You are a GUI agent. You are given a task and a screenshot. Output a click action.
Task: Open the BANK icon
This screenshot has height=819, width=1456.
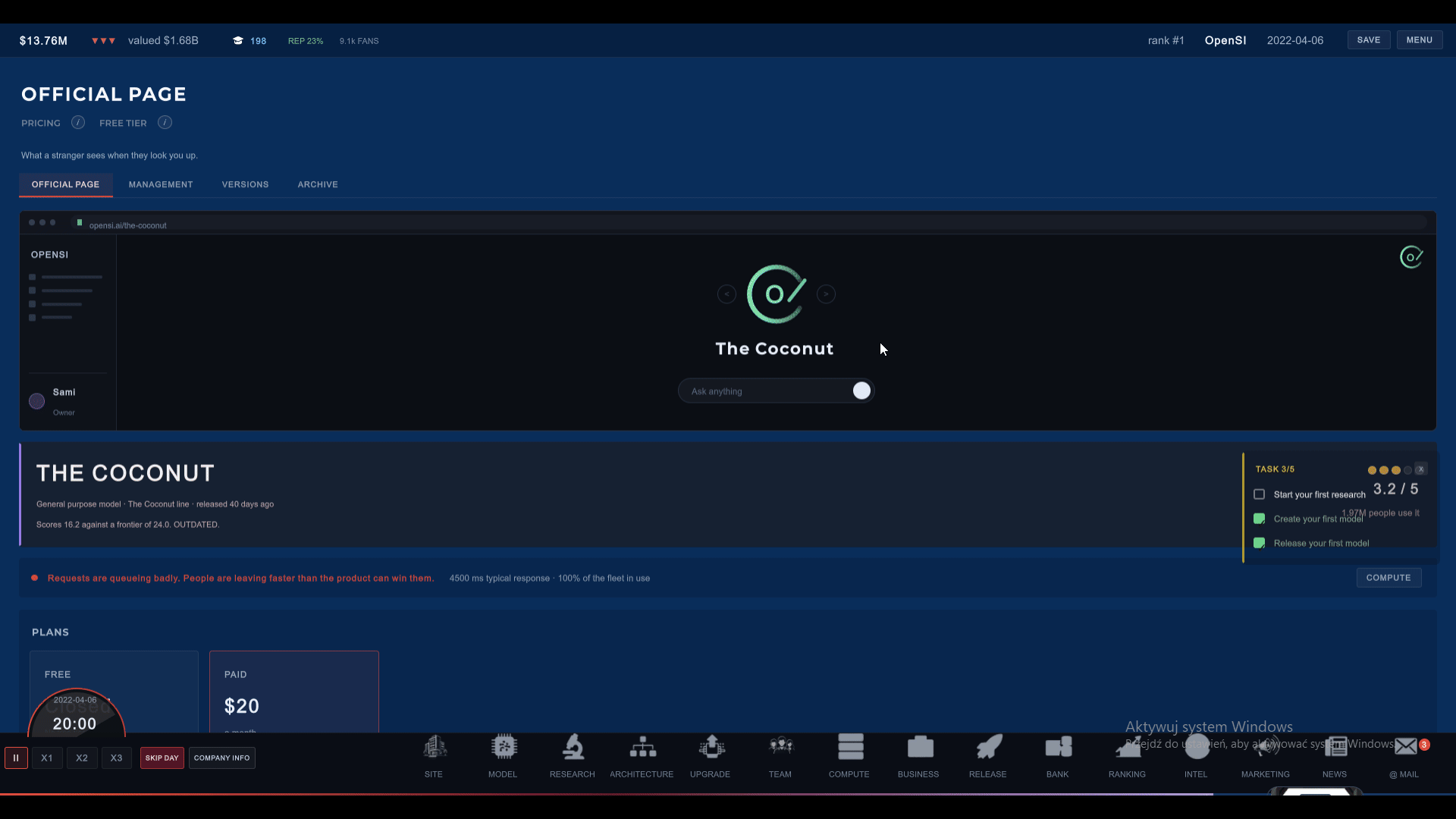coord(1058,748)
